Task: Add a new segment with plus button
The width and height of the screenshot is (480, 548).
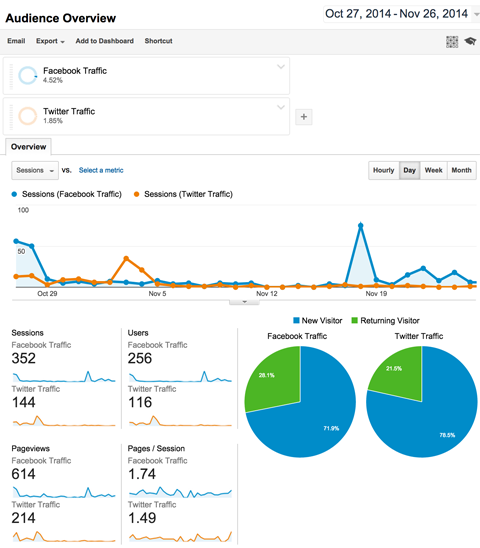Action: point(304,117)
